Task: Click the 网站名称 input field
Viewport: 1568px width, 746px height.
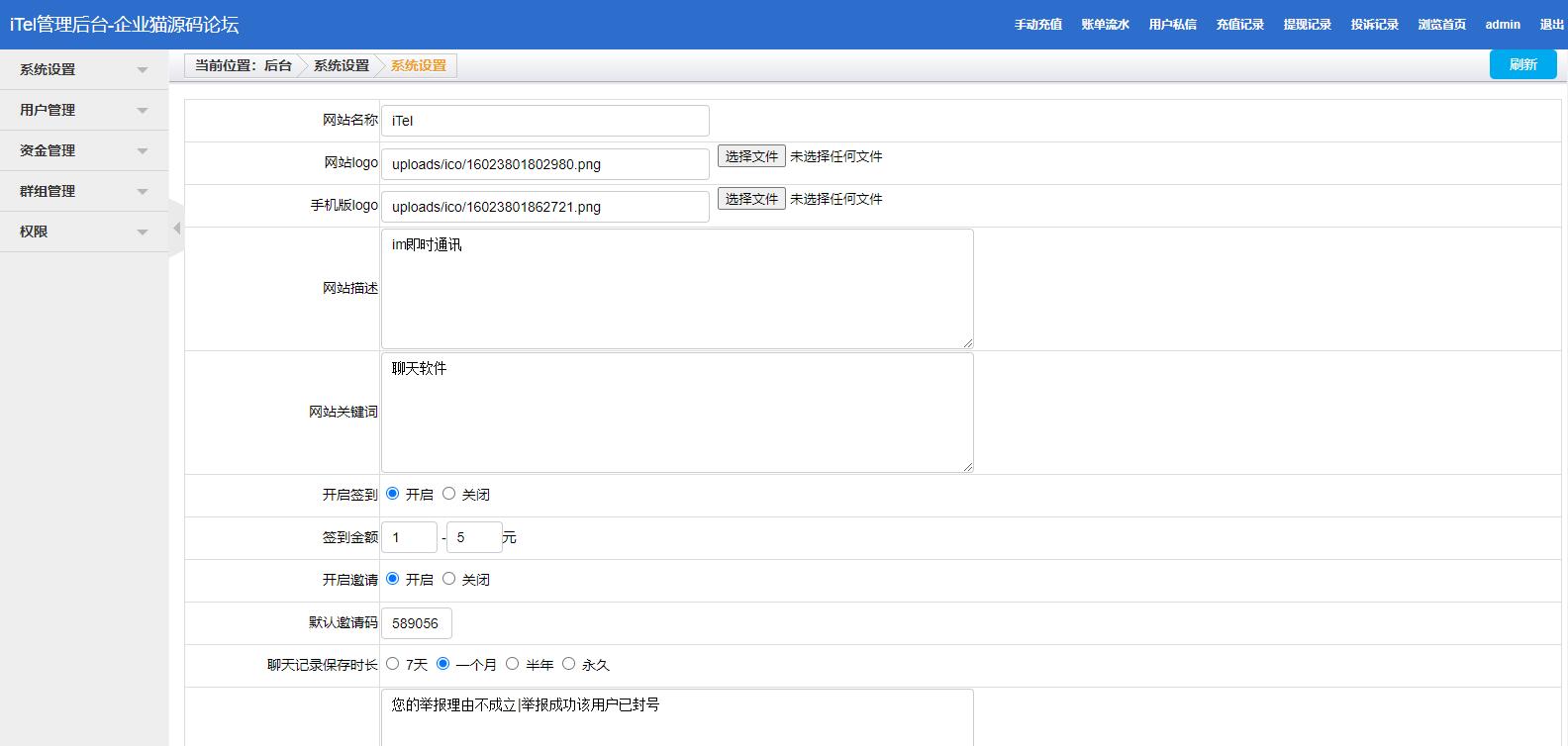Action: click(544, 121)
